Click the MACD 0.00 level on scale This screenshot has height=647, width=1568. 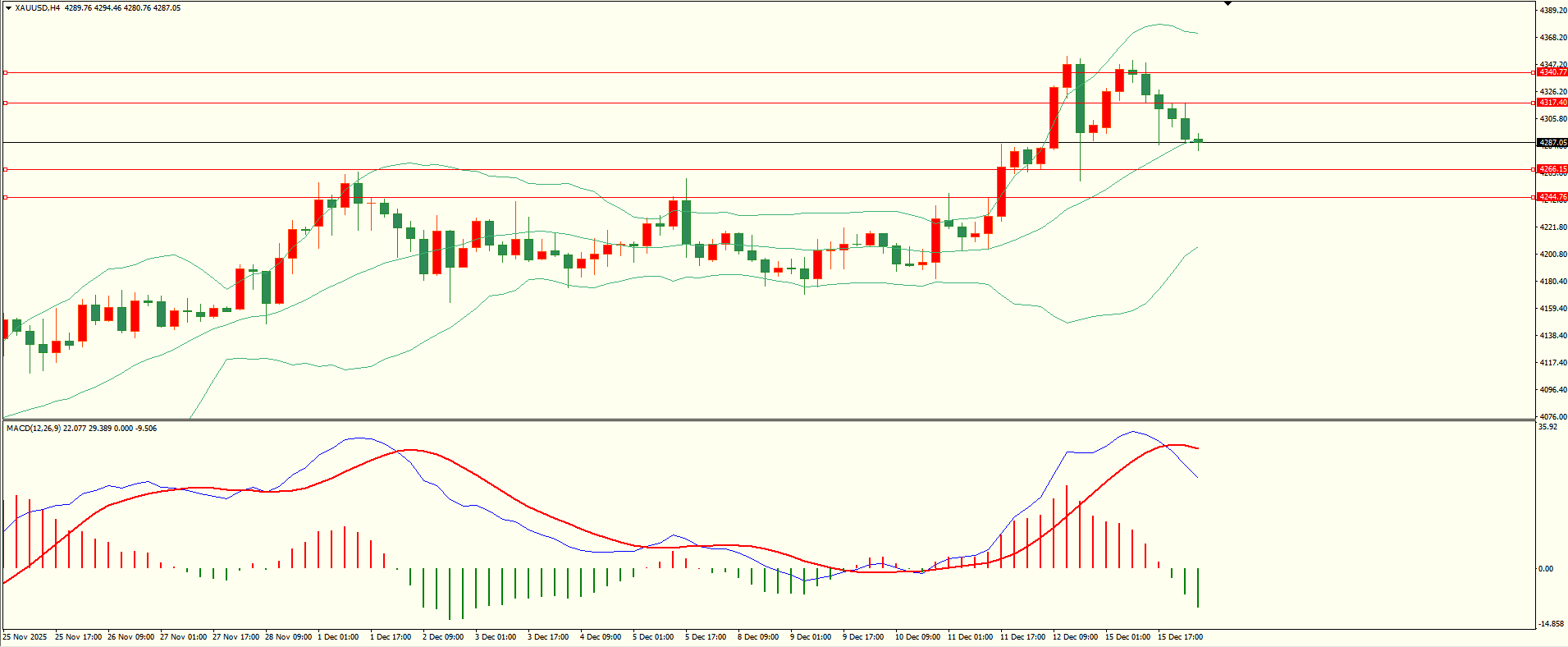pos(1545,569)
